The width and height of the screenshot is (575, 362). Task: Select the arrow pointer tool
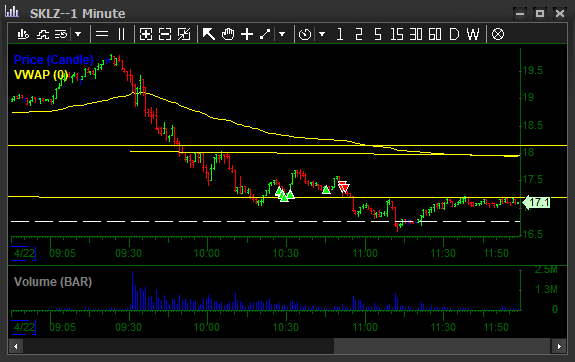[209, 34]
